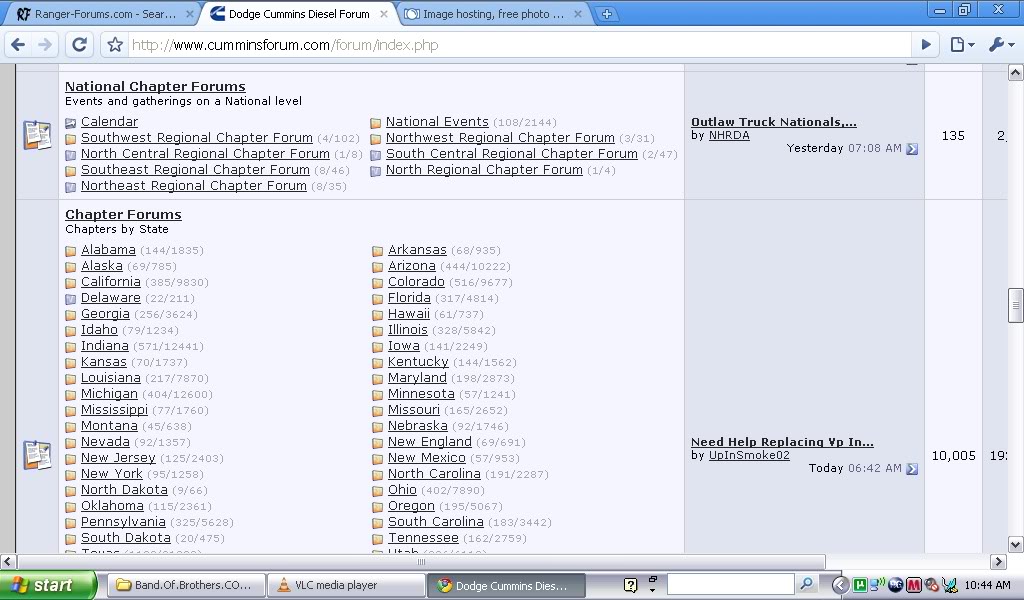1024x600 pixels.
Task: Bookmark the page with the star icon
Action: pyautogui.click(x=115, y=44)
